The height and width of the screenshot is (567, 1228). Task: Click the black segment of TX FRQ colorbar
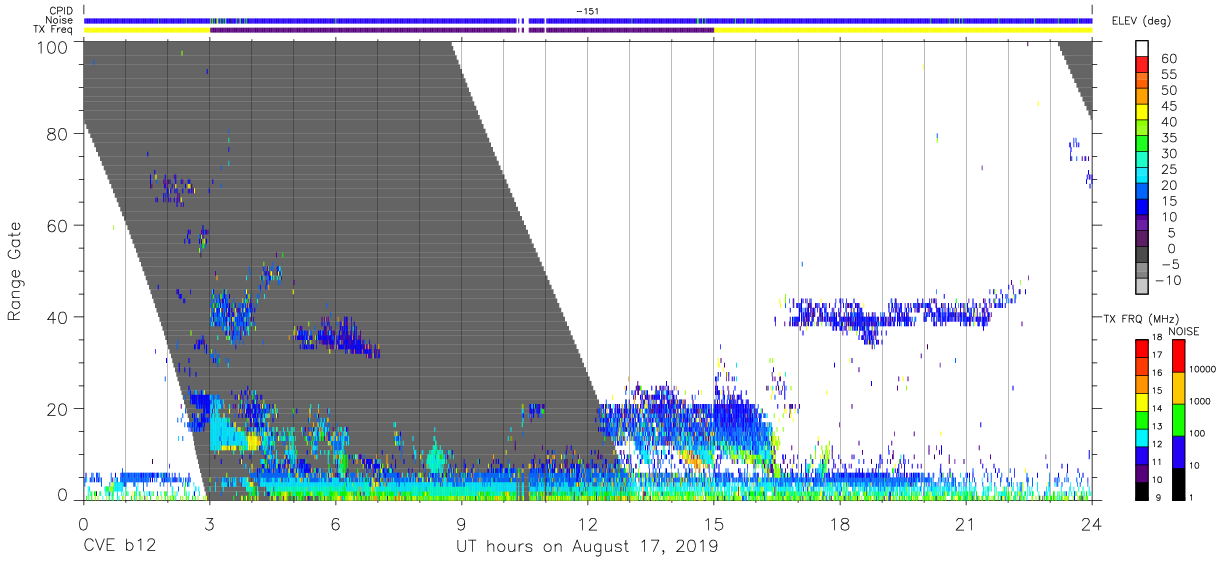point(1142,493)
